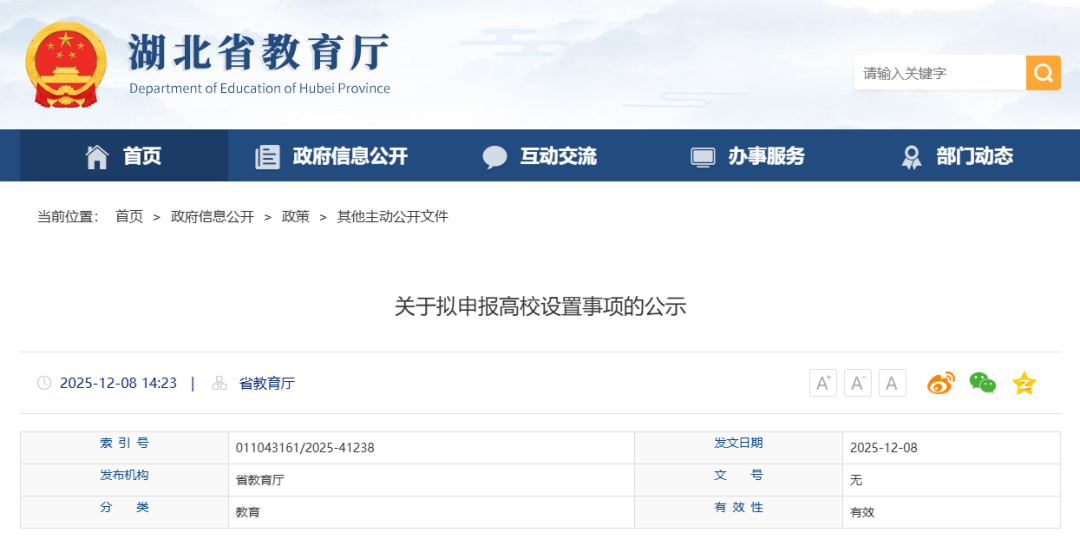The width and height of the screenshot is (1080, 546).
Task: Click the title 关于拟申报高校设置事项的公示
Action: pos(540,306)
